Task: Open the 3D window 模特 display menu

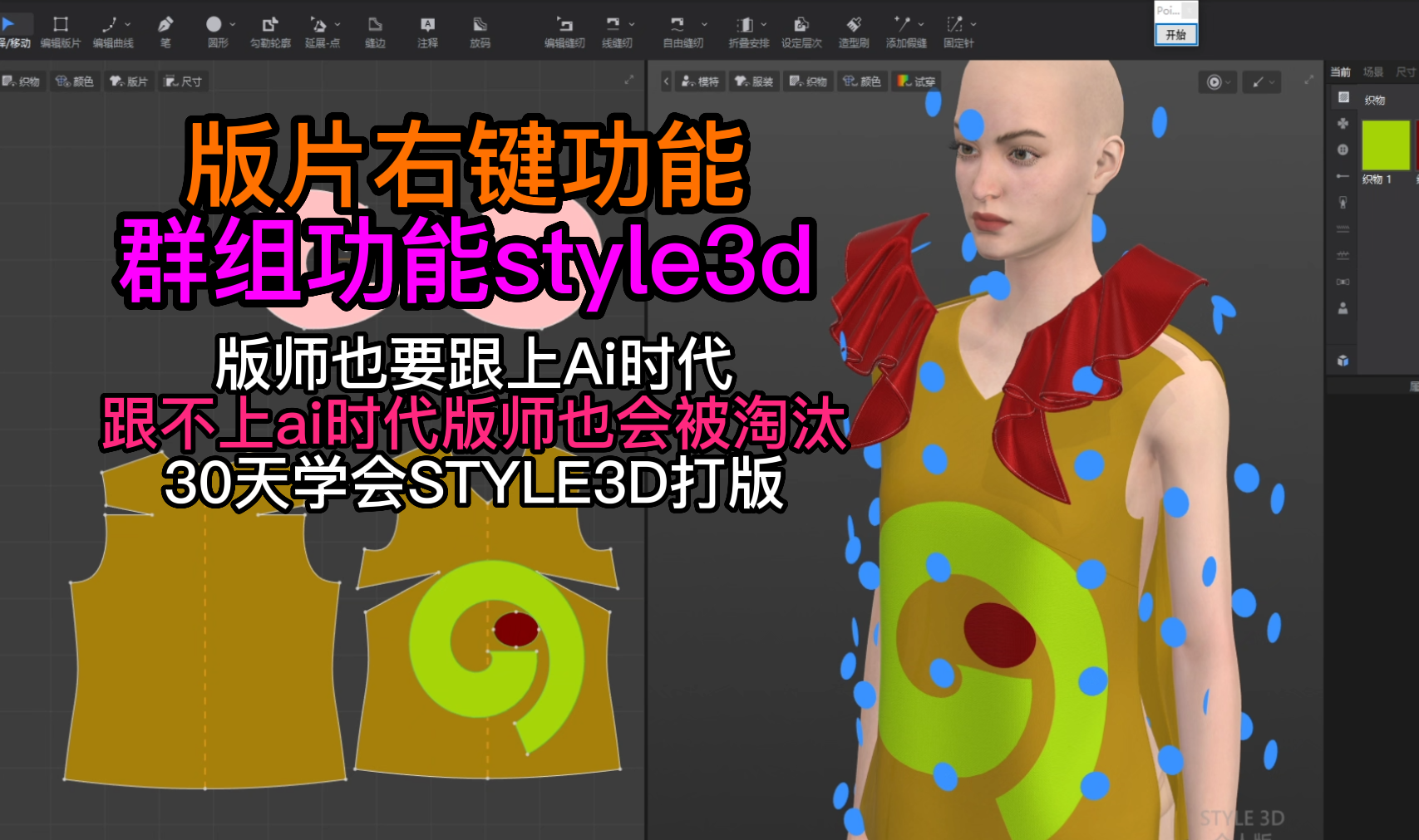Action: 700,81
